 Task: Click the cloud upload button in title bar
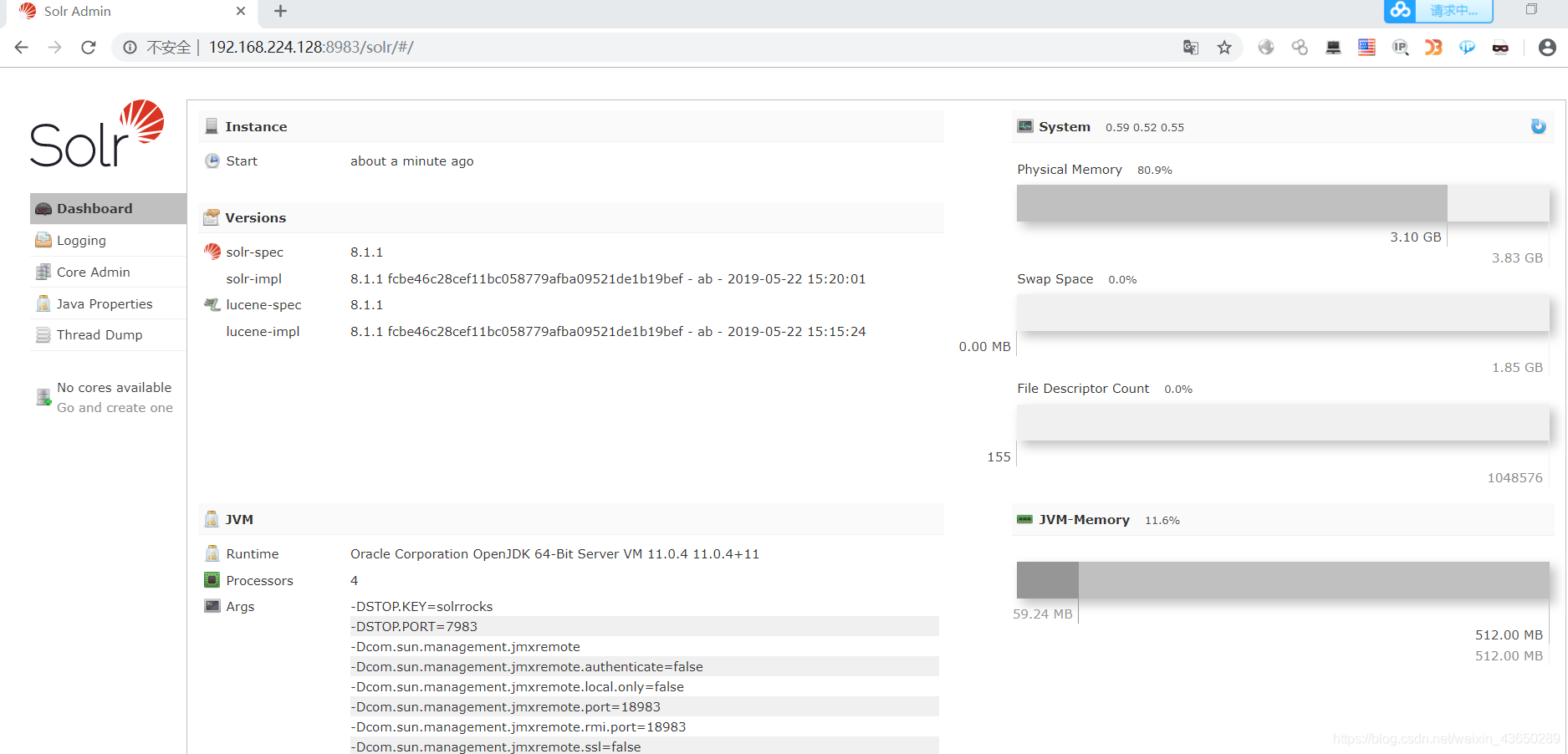1438,11
